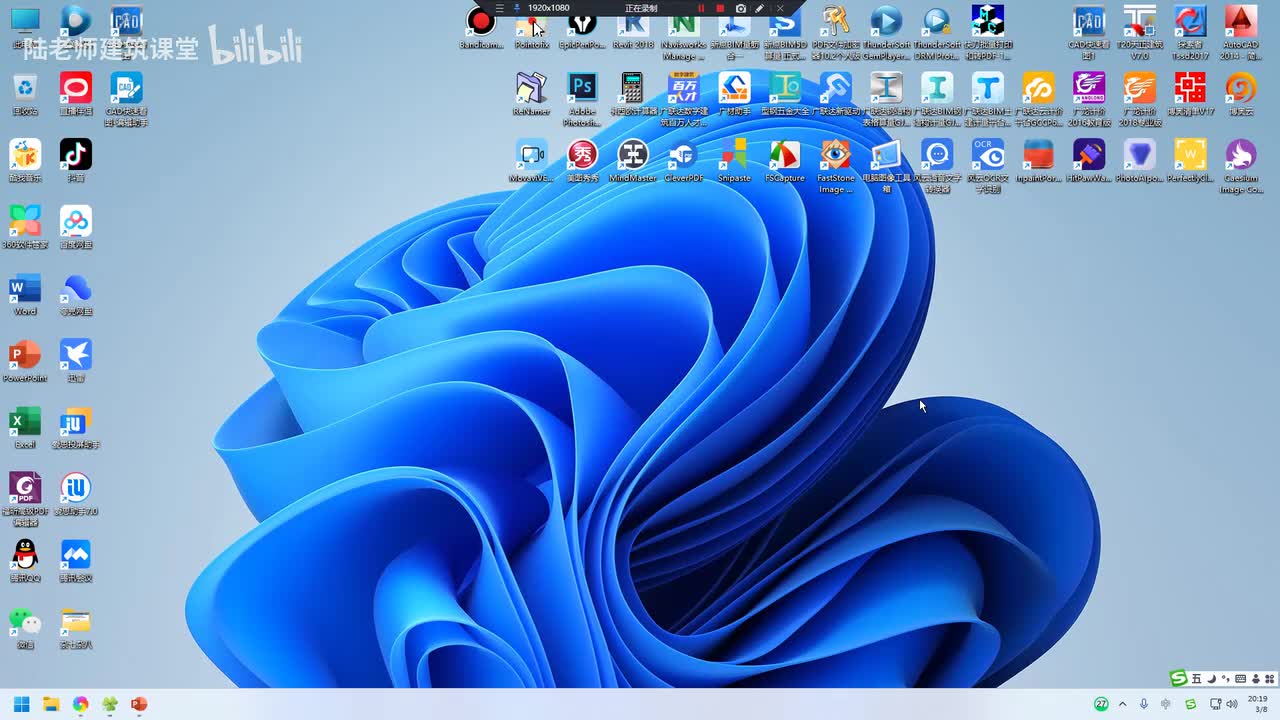This screenshot has height=720, width=1280.
Task: Expand the hidden system tray icons chevron
Action: (x=1122, y=704)
